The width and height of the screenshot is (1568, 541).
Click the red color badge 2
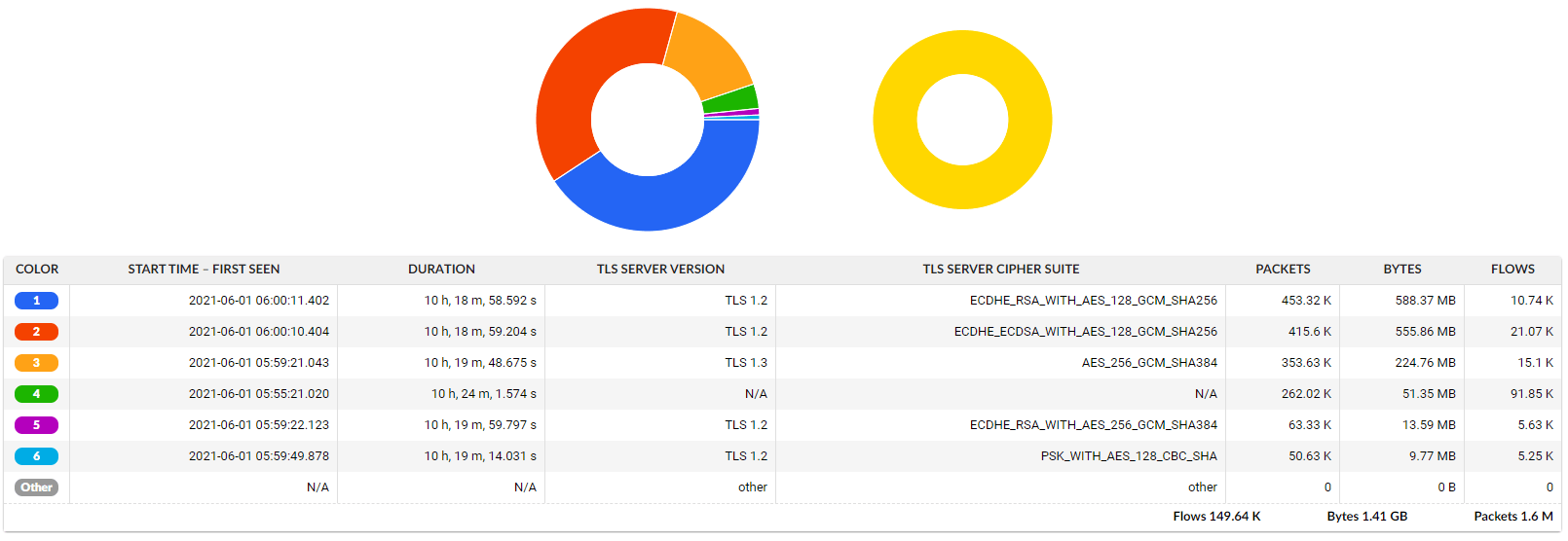tap(36, 332)
